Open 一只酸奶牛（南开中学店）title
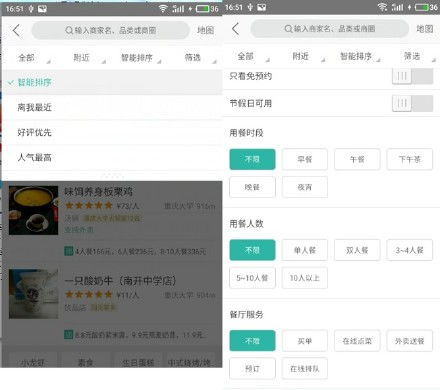 click(x=120, y=281)
